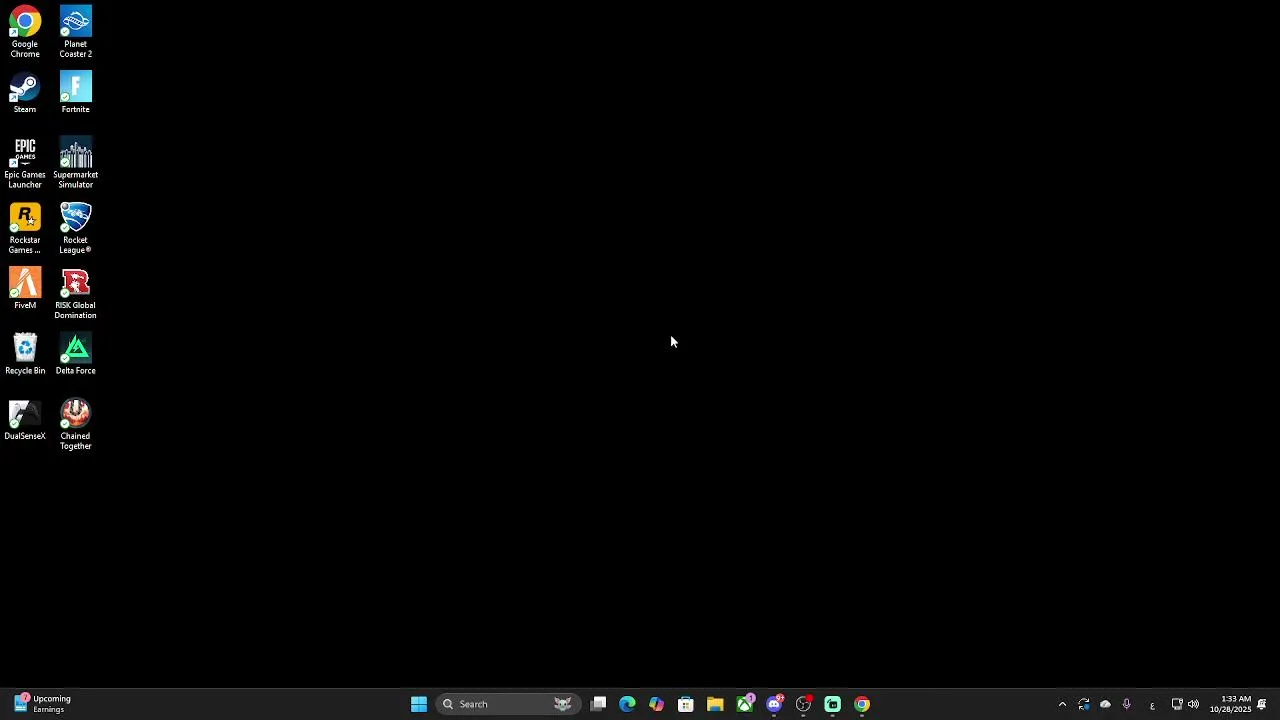The height and width of the screenshot is (720, 1280).
Task: Open the notifications bell
Action: pos(1262,704)
